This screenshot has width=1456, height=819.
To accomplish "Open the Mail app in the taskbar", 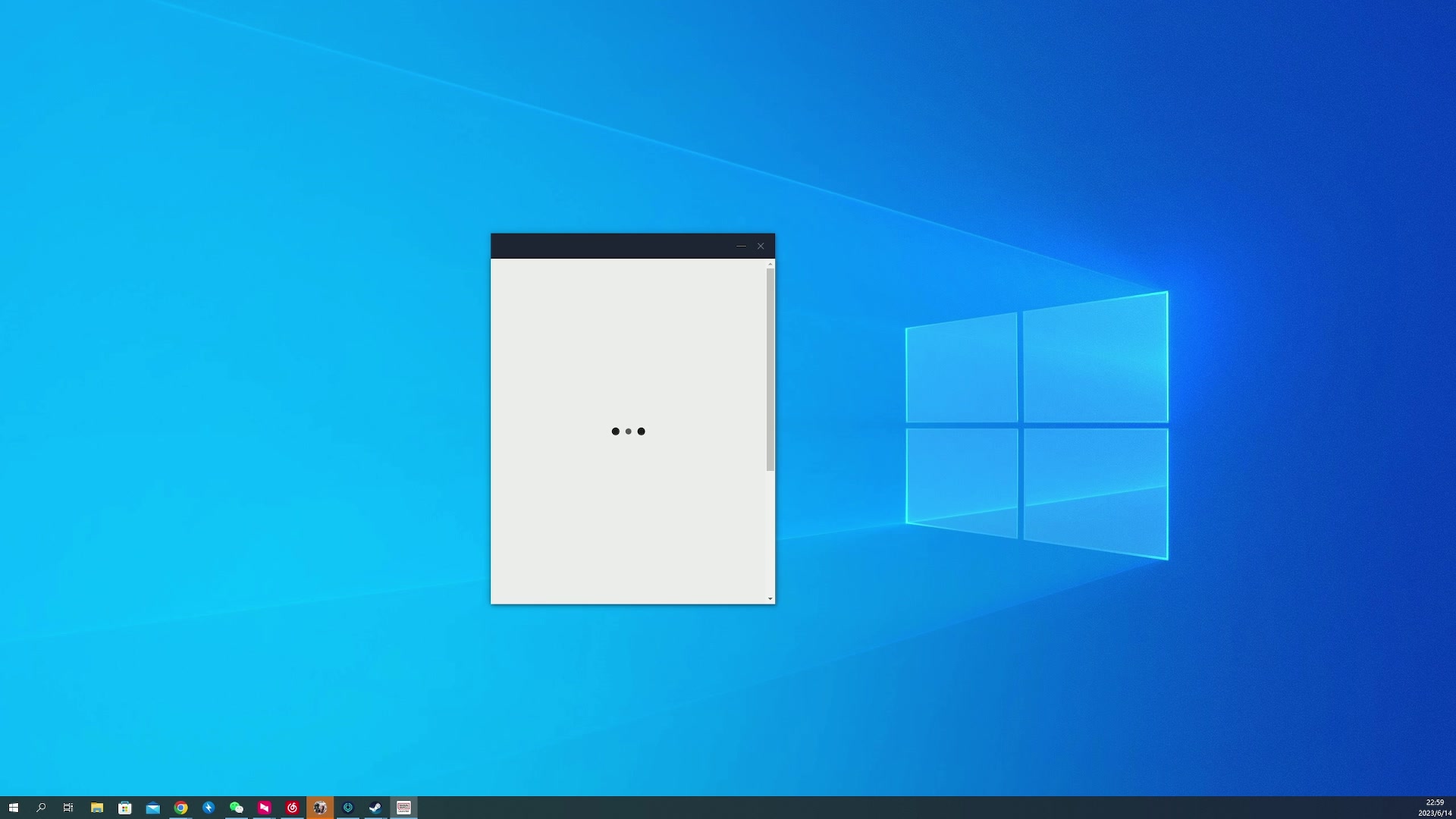I will (153, 808).
